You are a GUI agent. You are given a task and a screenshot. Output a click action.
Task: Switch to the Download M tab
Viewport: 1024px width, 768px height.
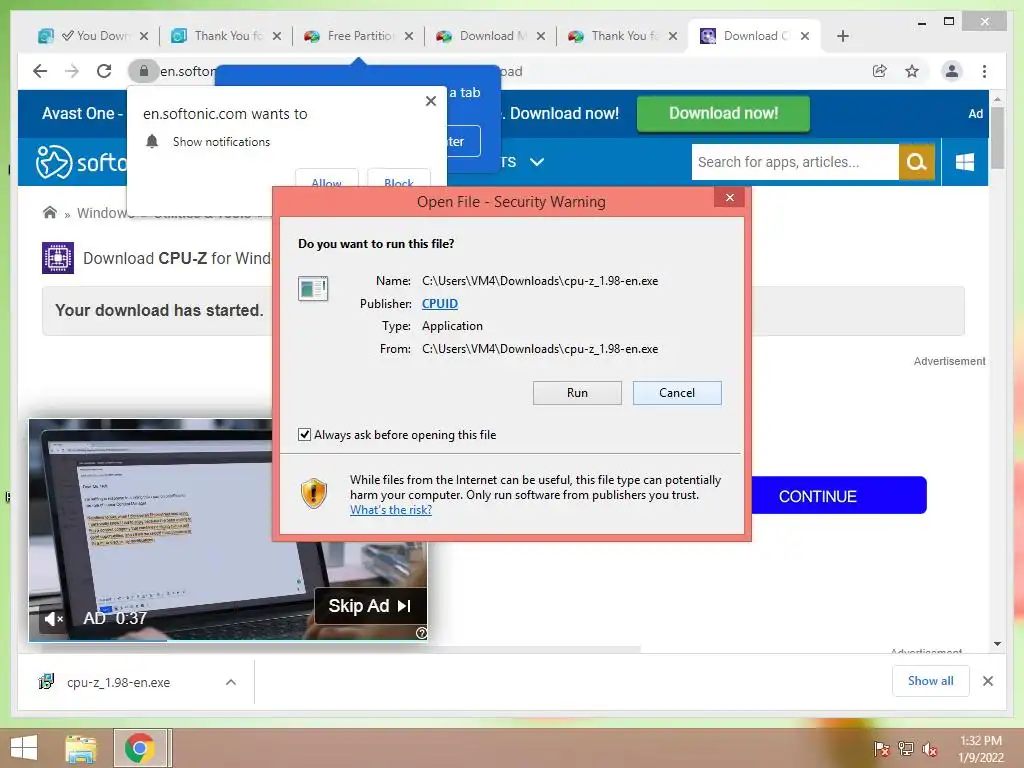point(490,36)
